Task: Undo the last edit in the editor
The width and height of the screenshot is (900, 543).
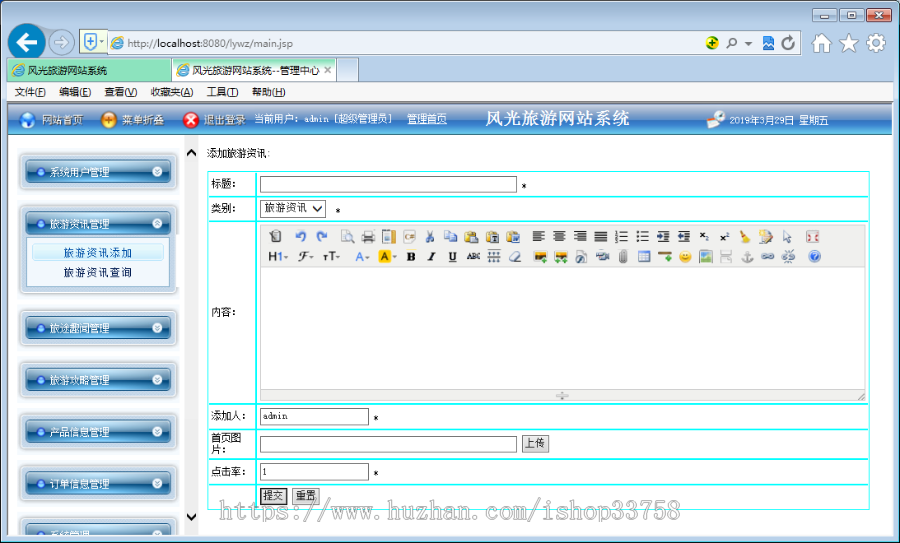Action: pyautogui.click(x=300, y=236)
